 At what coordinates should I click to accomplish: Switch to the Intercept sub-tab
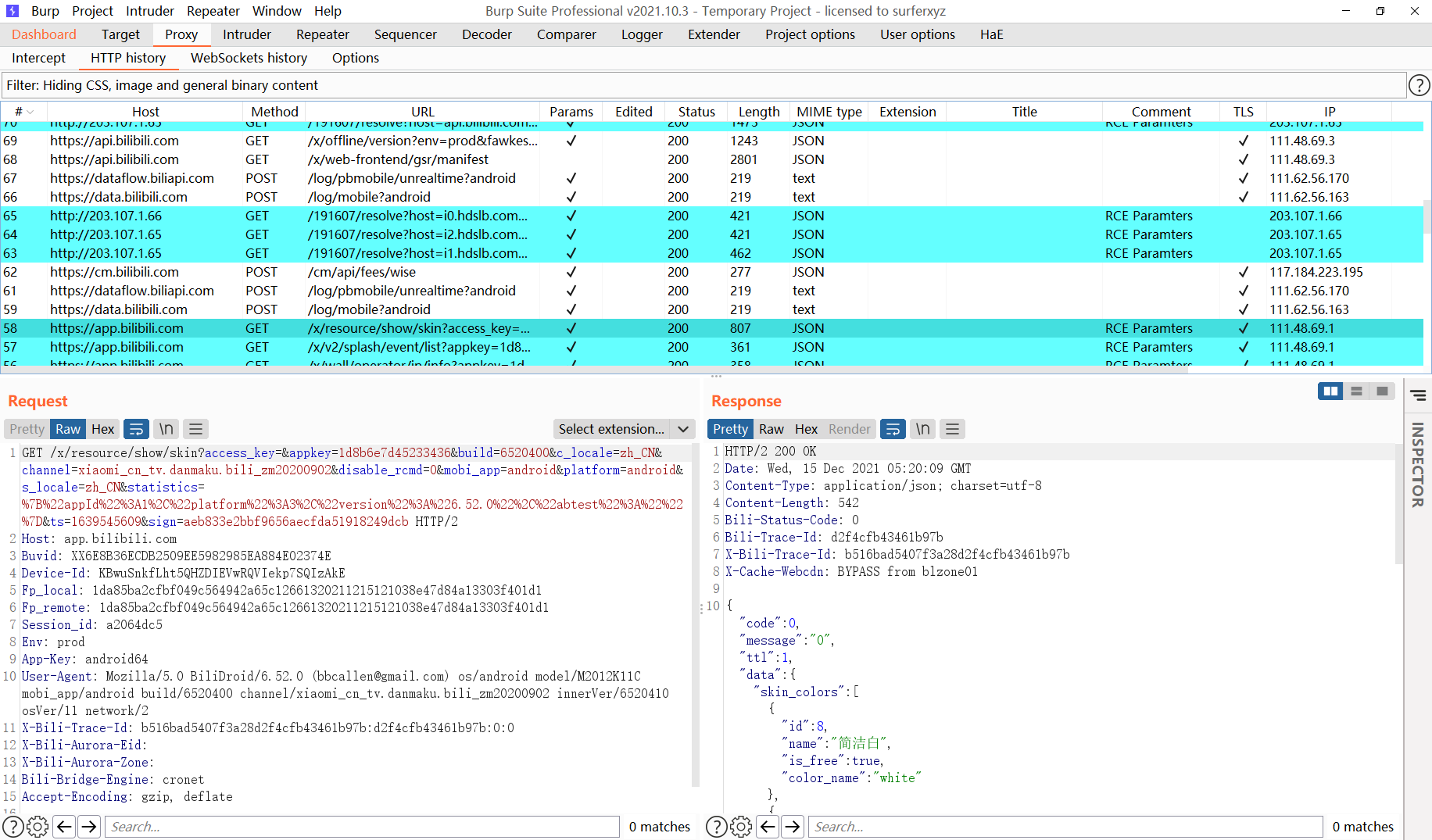pyautogui.click(x=39, y=58)
